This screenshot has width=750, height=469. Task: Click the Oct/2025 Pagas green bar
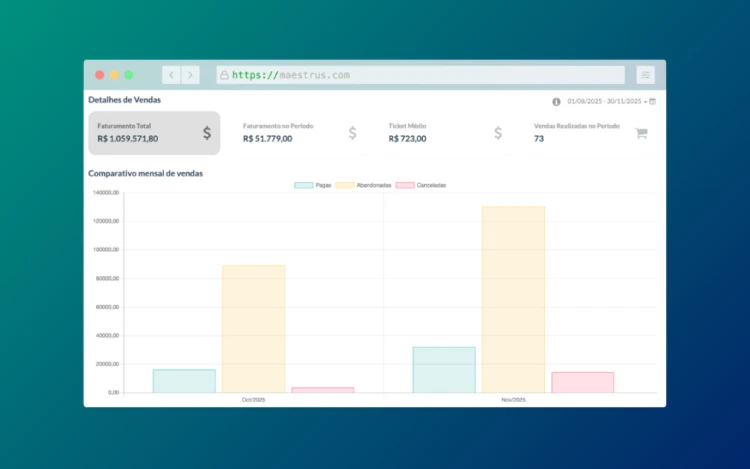coord(184,381)
